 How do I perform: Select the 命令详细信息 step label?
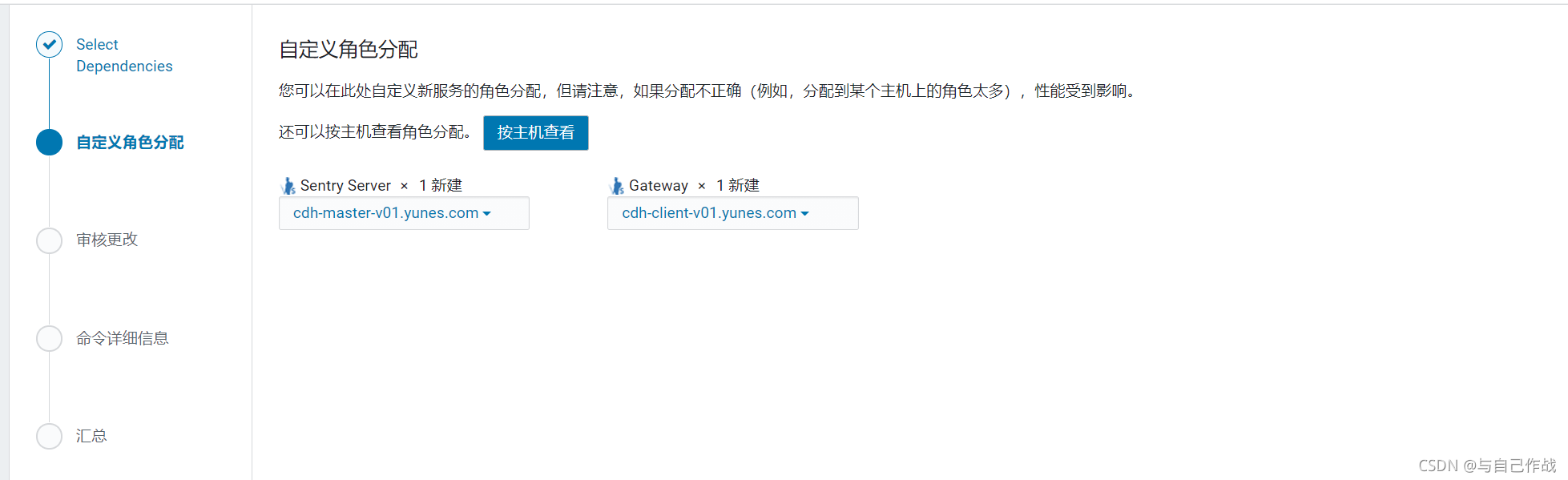click(122, 338)
